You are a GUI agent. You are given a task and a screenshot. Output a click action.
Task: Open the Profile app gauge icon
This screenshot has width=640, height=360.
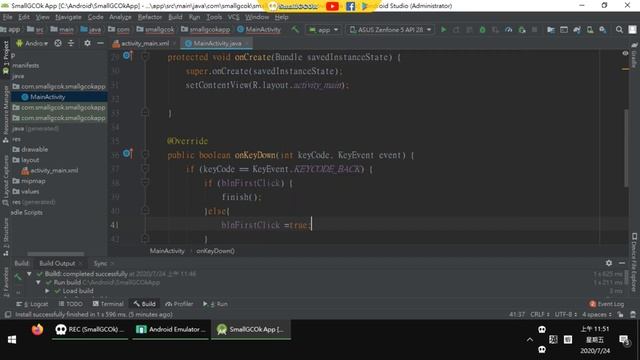509,29
